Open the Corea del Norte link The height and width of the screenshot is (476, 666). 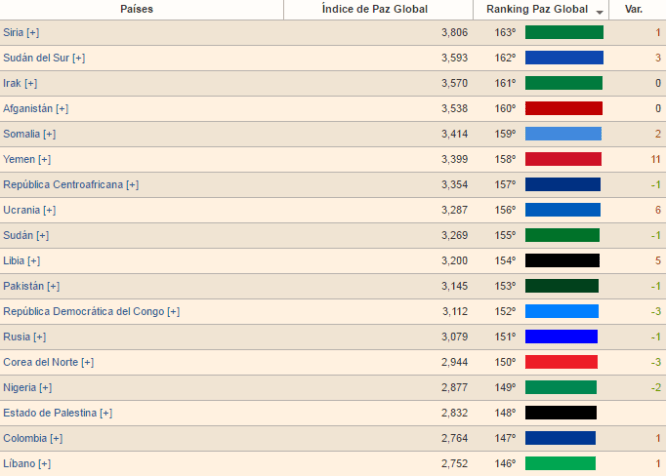coord(41,362)
